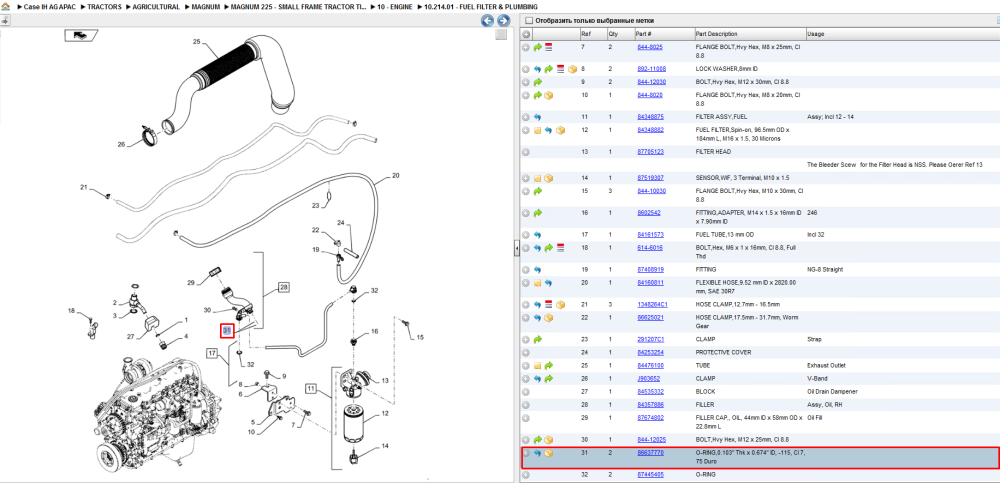The height and width of the screenshot is (483, 1000).
Task: Open part number link 84348882
Action: point(651,130)
